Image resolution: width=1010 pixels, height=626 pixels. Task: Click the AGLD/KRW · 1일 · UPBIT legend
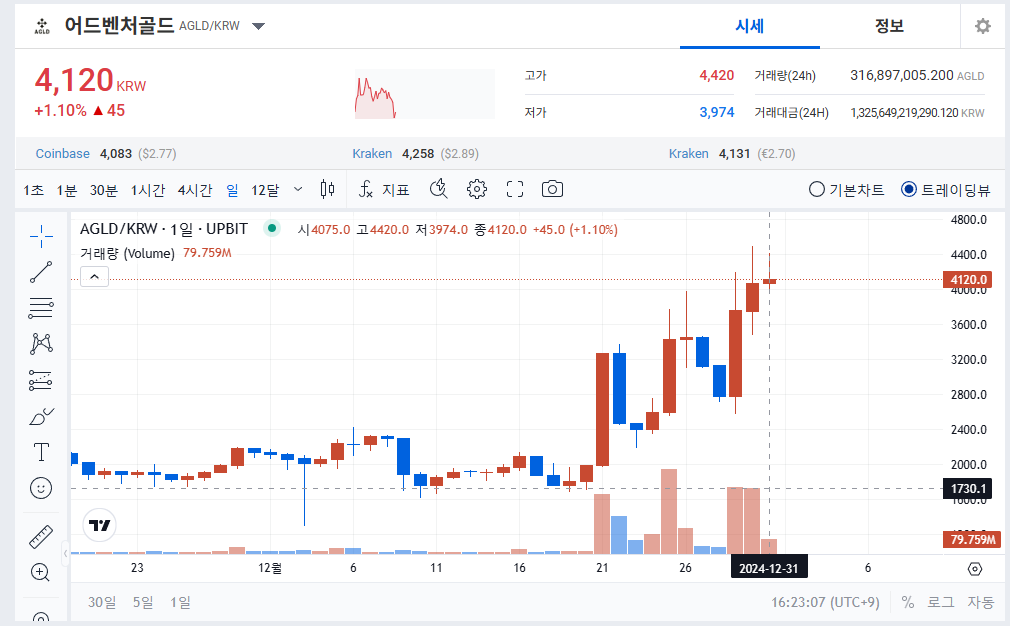pos(164,229)
